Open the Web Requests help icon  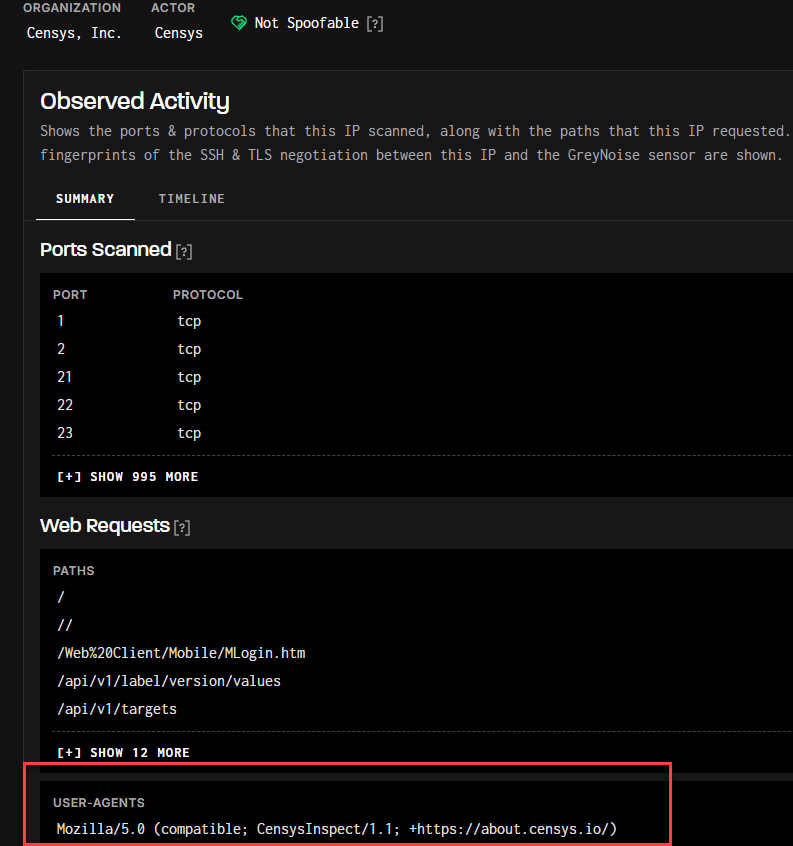point(182,528)
